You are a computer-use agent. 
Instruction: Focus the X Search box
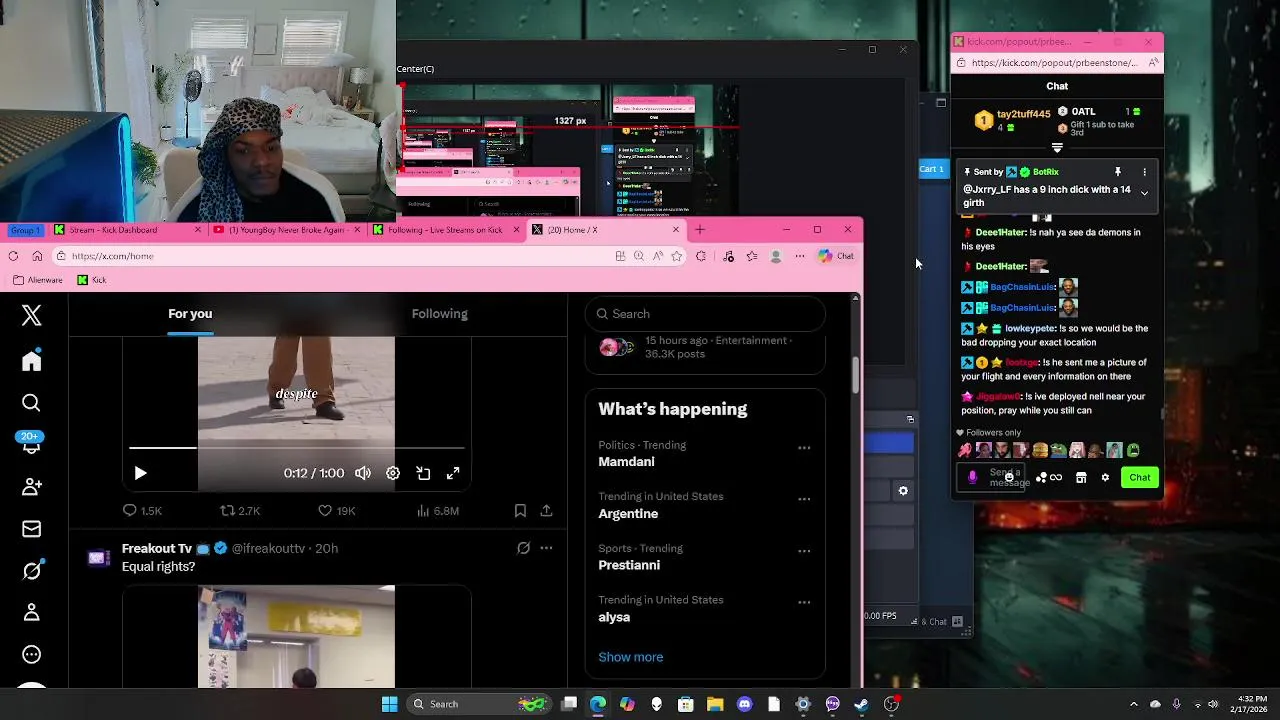coord(705,314)
